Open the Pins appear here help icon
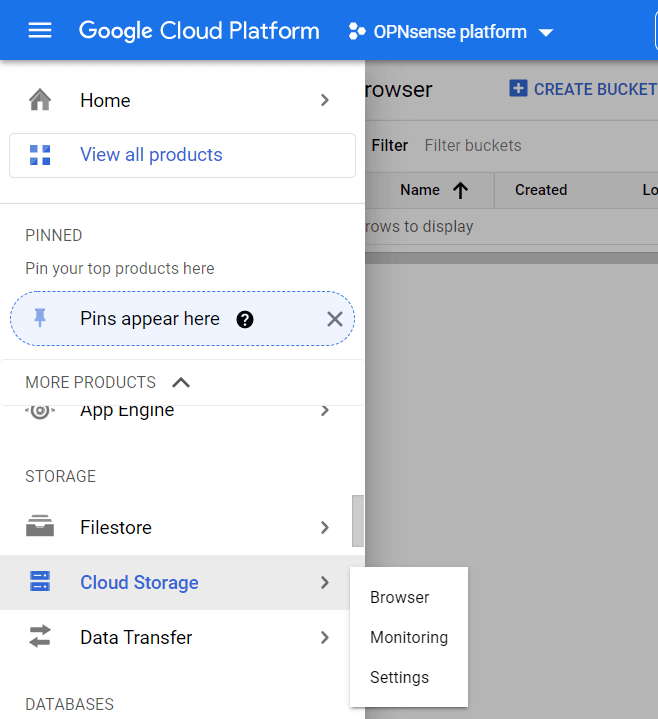658x719 pixels. 245,319
